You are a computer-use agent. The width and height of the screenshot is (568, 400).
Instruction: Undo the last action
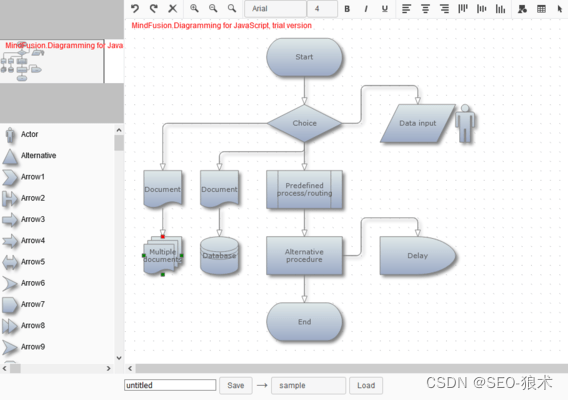pyautogui.click(x=135, y=8)
